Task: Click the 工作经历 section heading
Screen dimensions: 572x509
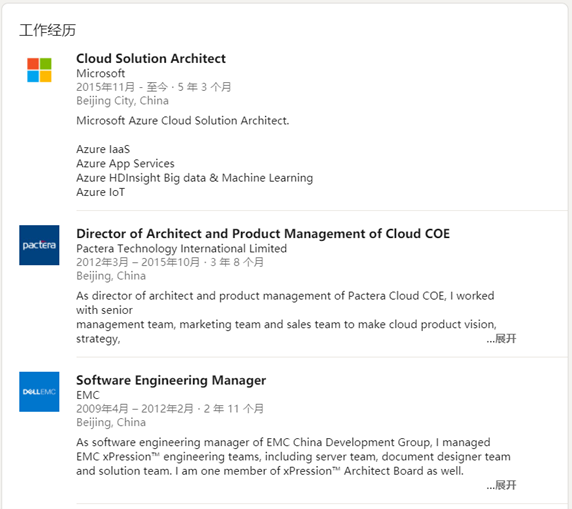Action: 47,30
